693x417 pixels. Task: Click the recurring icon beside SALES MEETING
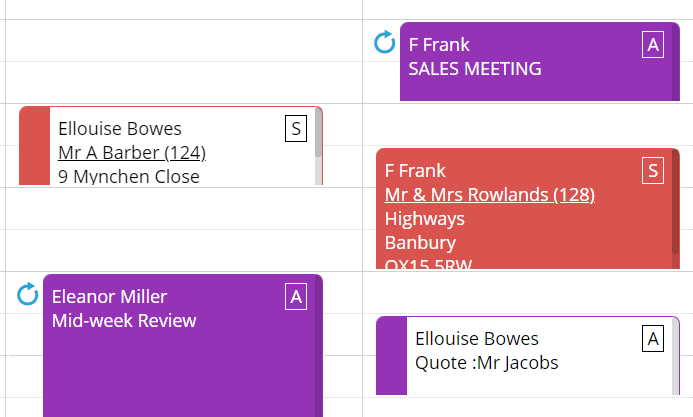[385, 42]
